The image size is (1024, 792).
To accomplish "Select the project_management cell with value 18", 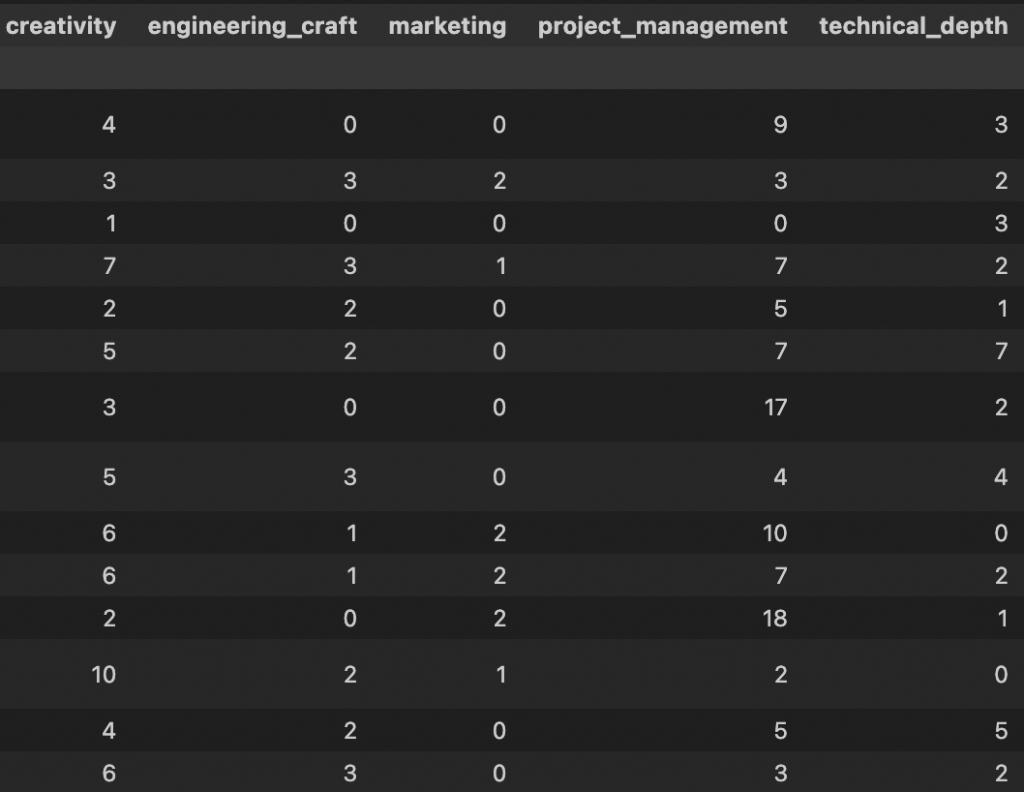I will [775, 618].
